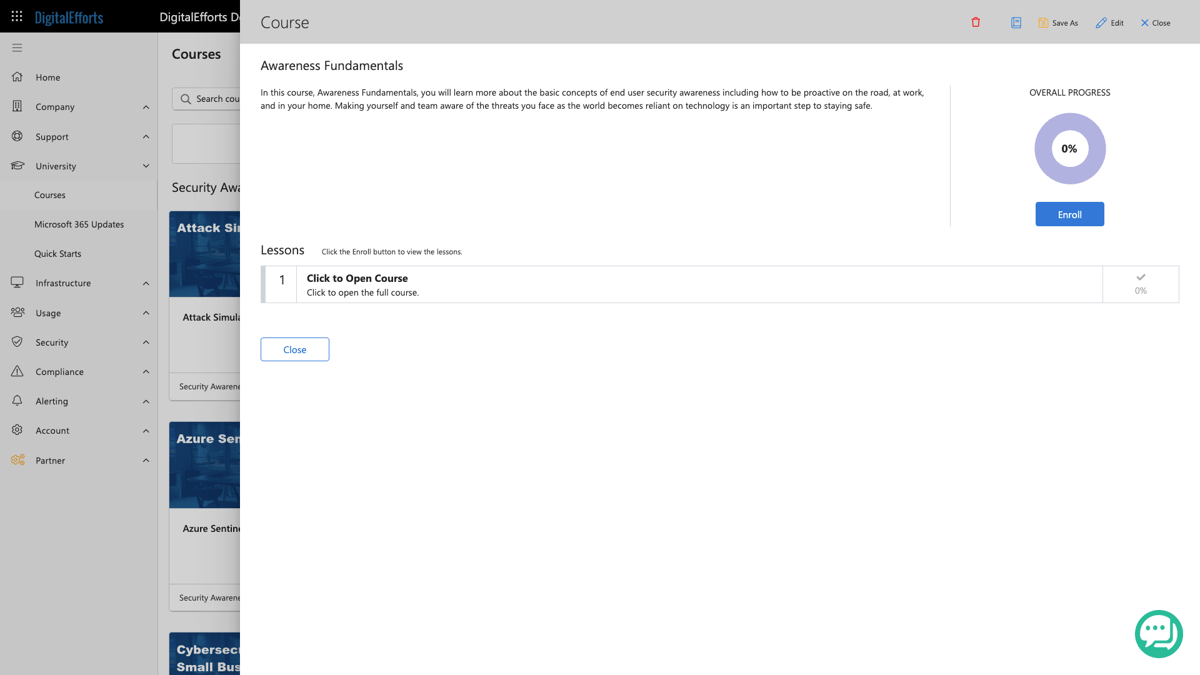Select the Home icon in the sidebar
Image resolution: width=1200 pixels, height=675 pixels.
[16, 77]
